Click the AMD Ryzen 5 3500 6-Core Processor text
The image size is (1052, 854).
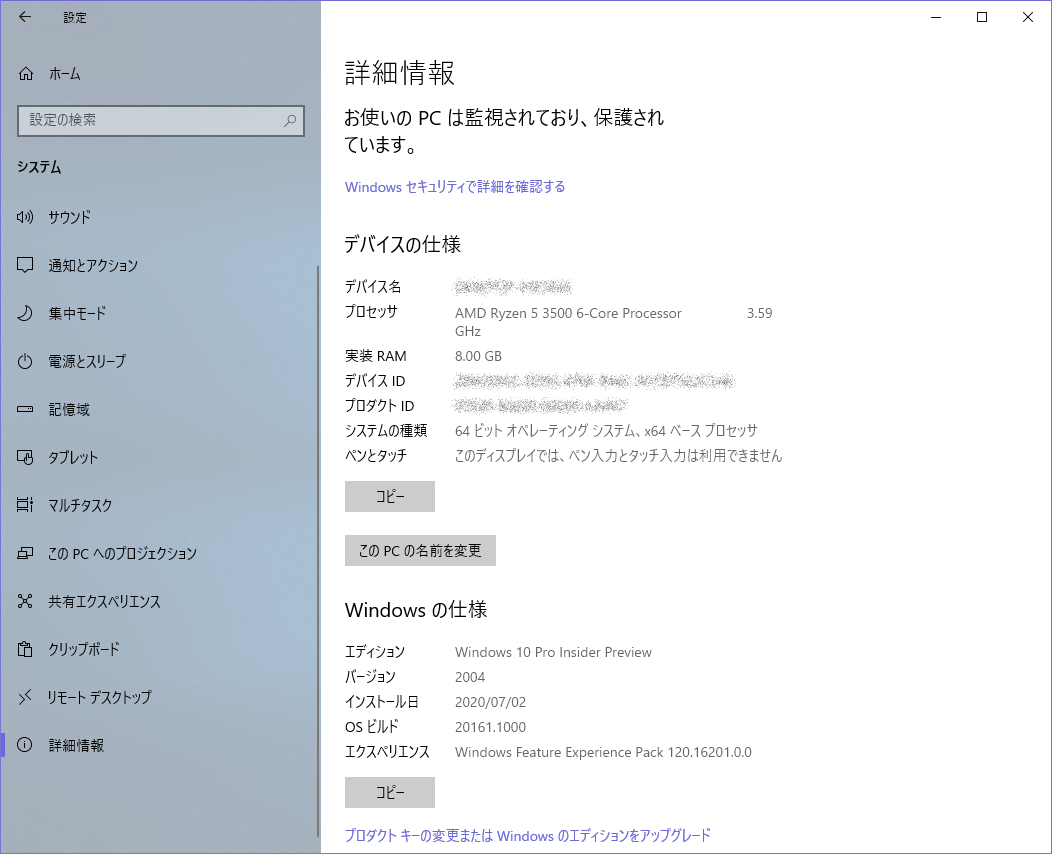568,313
